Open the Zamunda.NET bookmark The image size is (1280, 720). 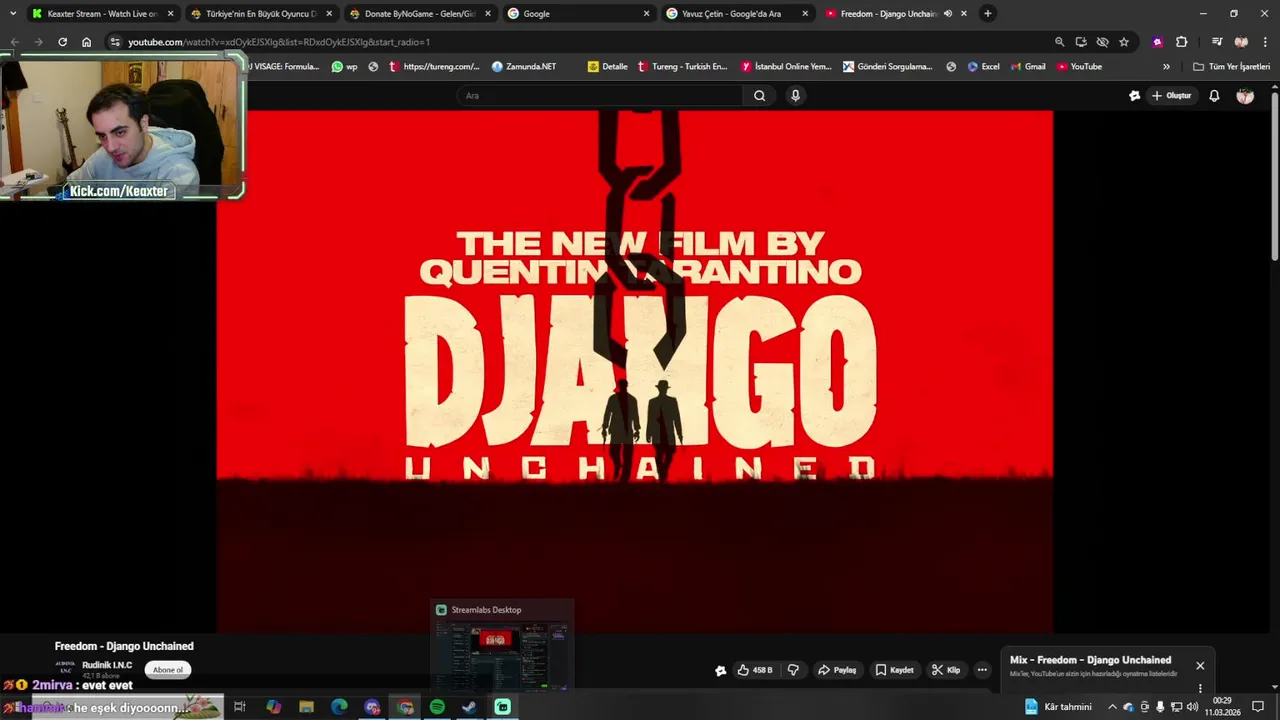click(524, 67)
